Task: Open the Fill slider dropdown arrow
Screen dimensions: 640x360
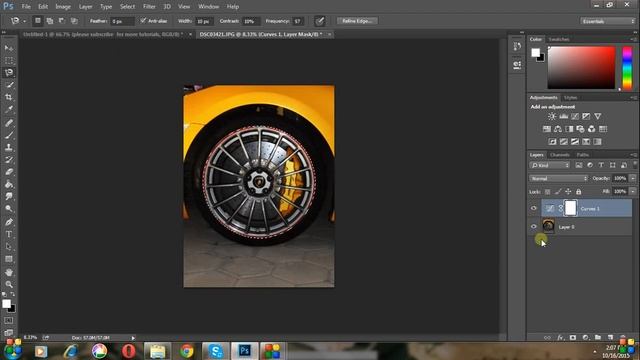Action: [x=633, y=191]
